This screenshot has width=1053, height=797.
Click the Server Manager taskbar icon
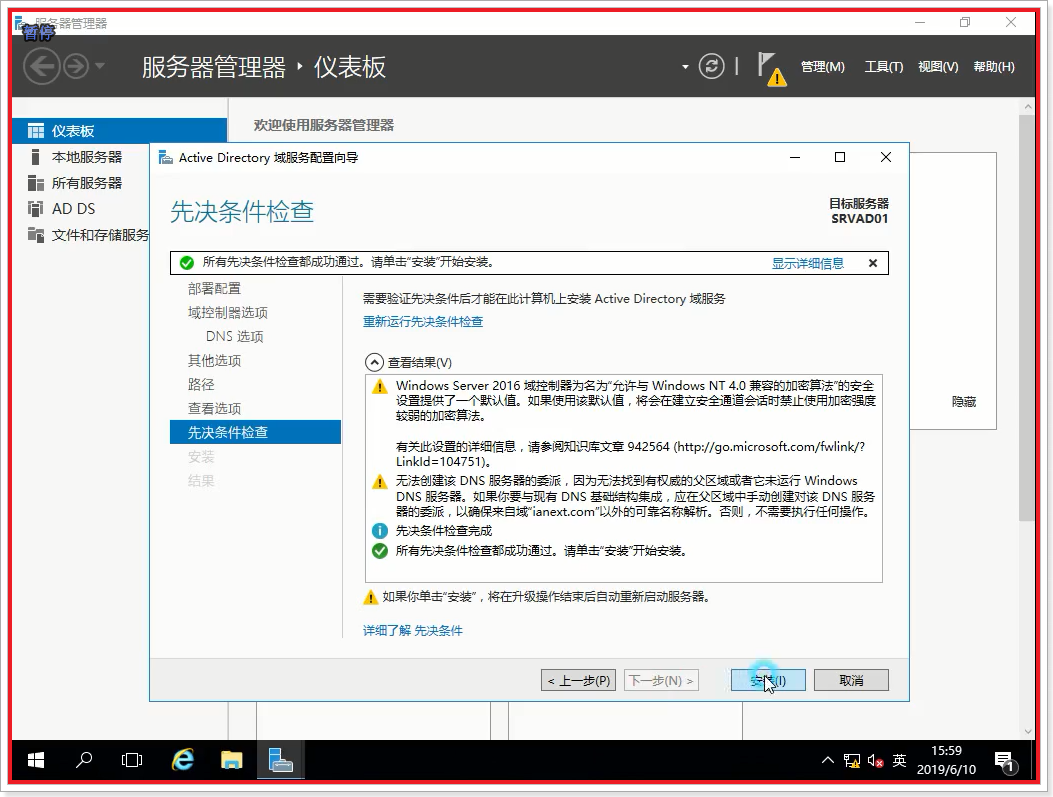[x=281, y=760]
